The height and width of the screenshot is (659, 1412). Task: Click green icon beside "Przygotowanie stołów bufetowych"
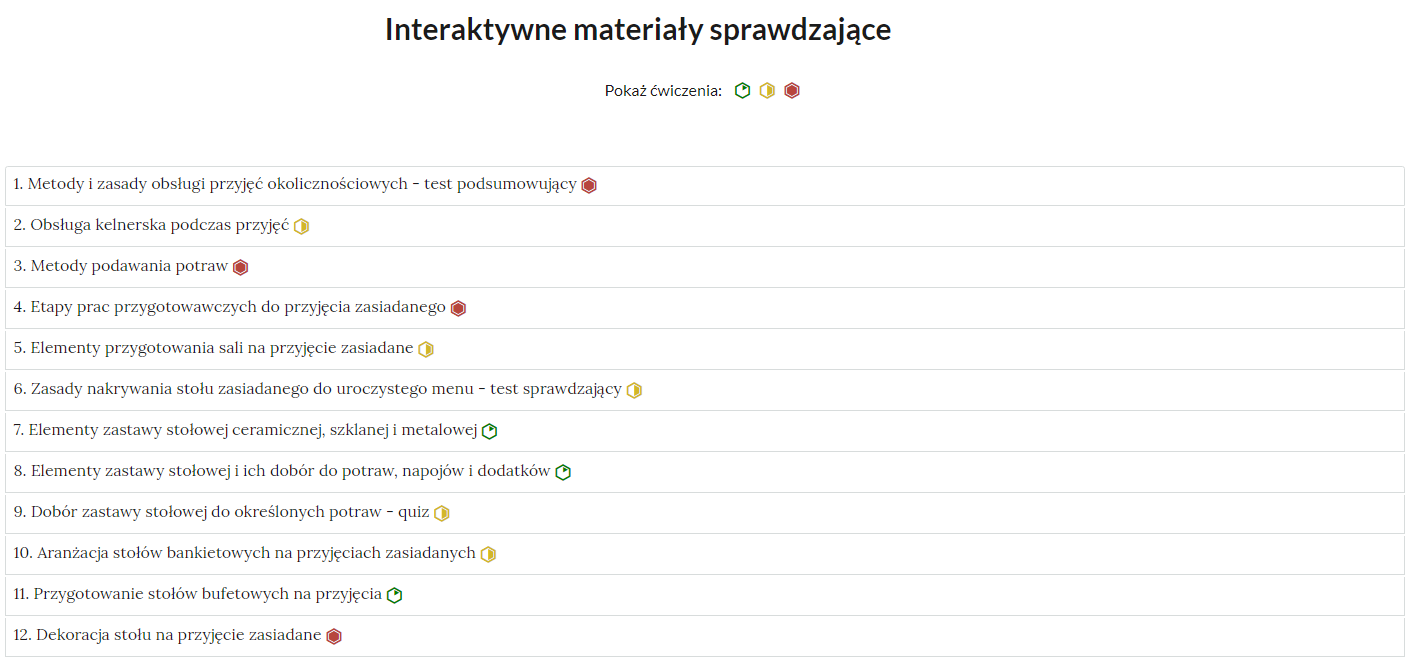click(x=395, y=594)
